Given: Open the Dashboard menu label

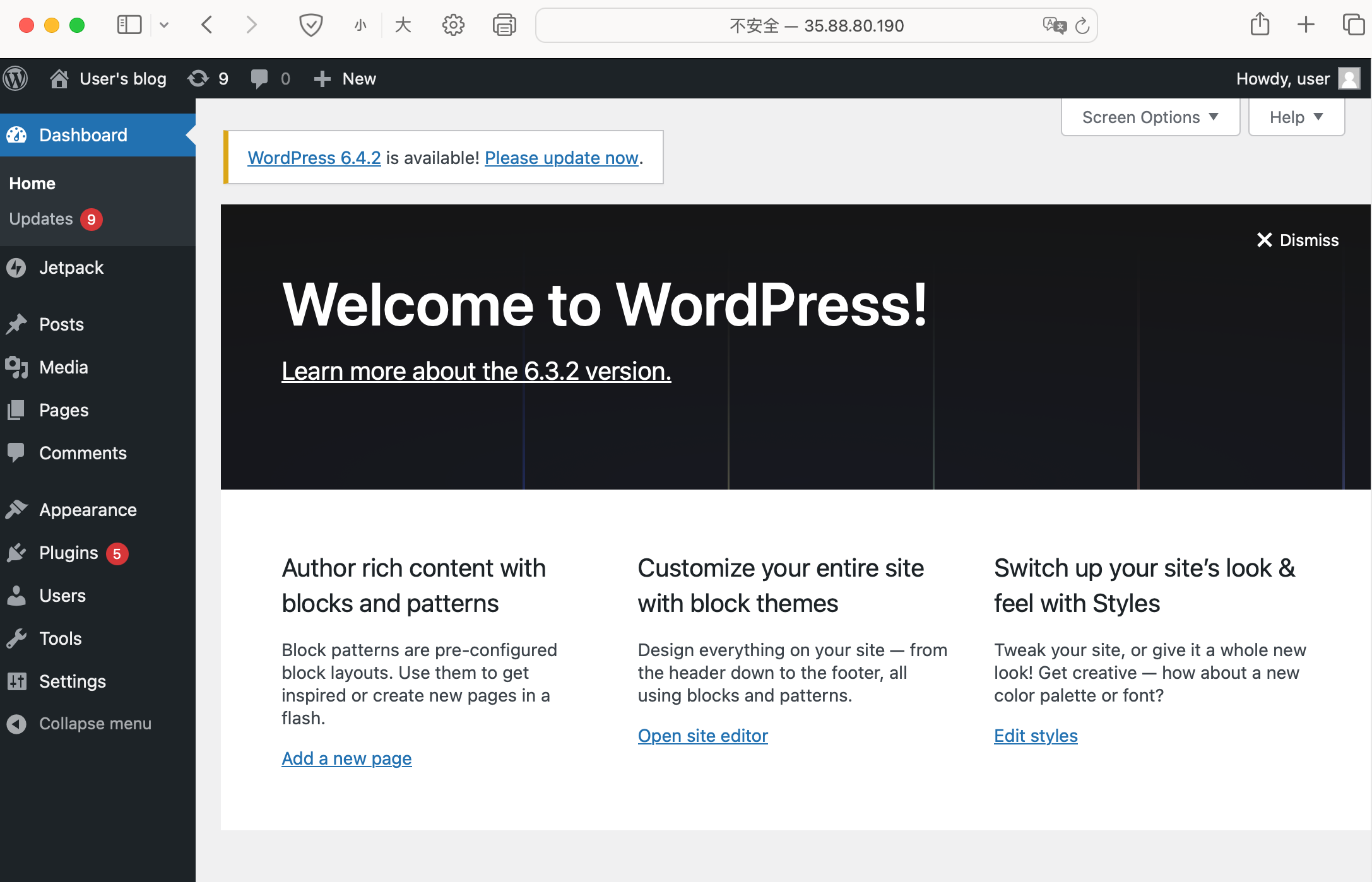Looking at the screenshot, I should click(x=83, y=135).
